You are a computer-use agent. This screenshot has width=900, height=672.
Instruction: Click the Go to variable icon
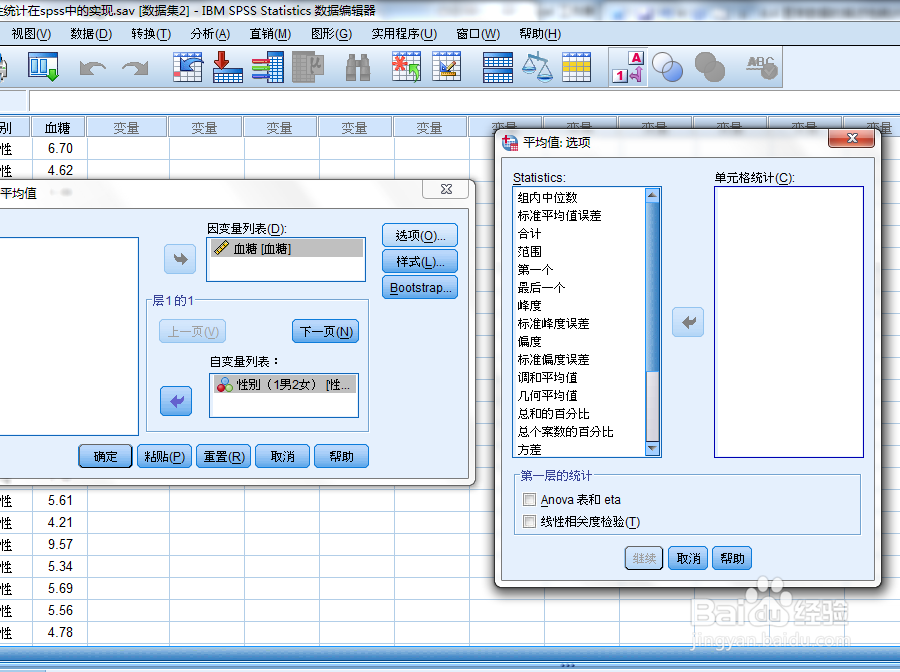(x=227, y=67)
